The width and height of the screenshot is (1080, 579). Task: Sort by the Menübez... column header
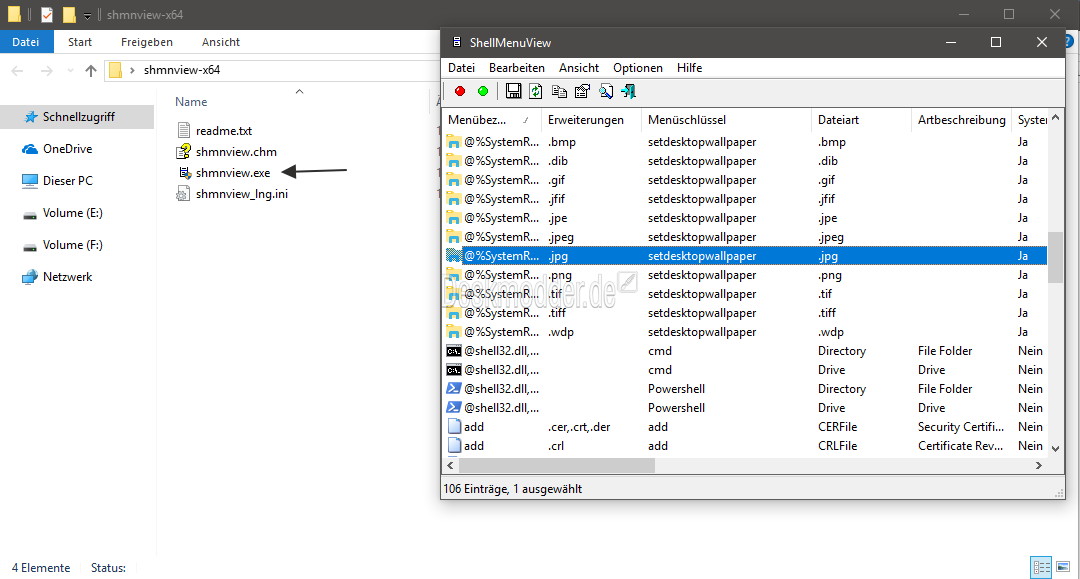click(x=491, y=120)
